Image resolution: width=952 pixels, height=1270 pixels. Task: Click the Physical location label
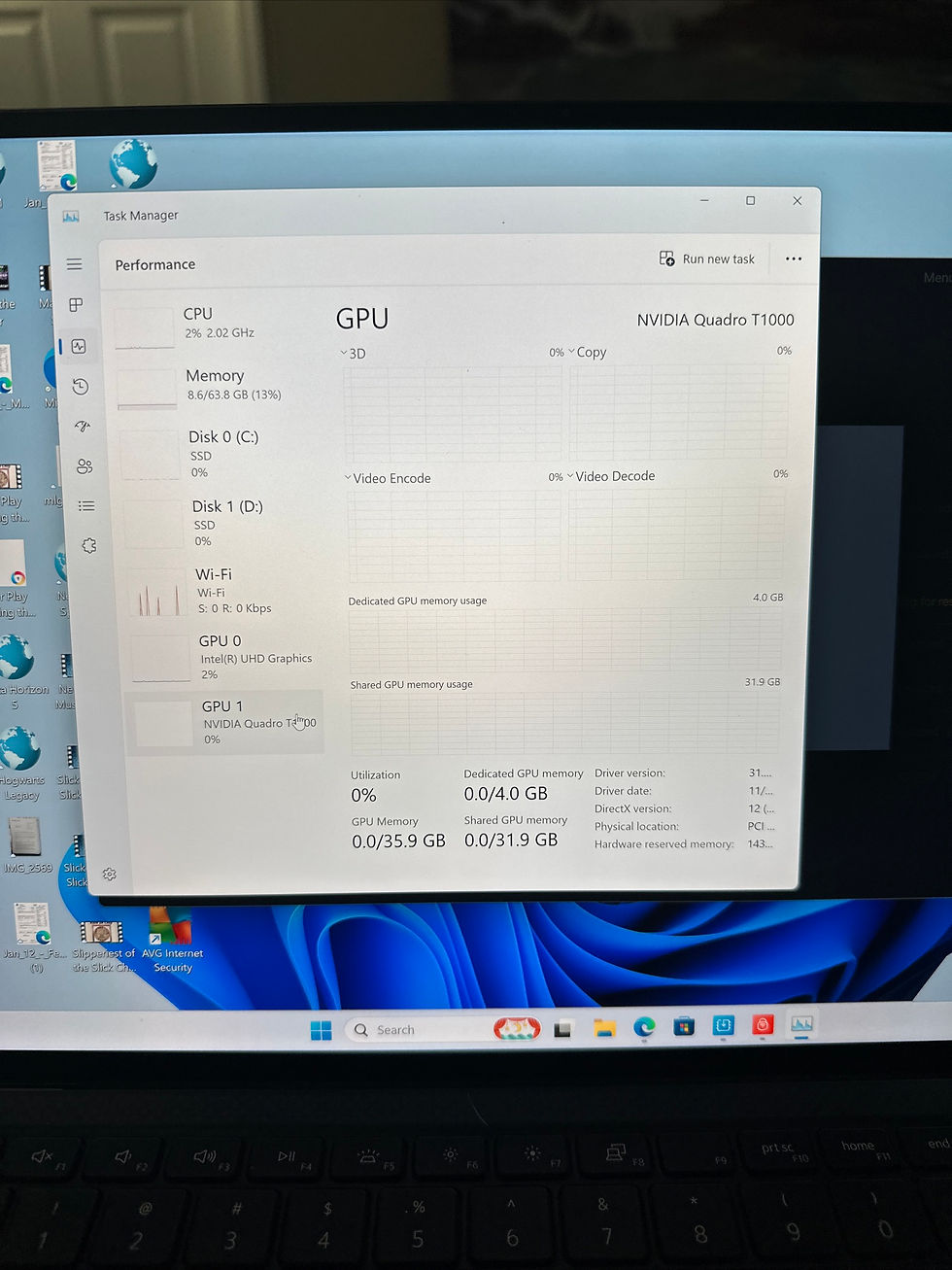[x=636, y=827]
